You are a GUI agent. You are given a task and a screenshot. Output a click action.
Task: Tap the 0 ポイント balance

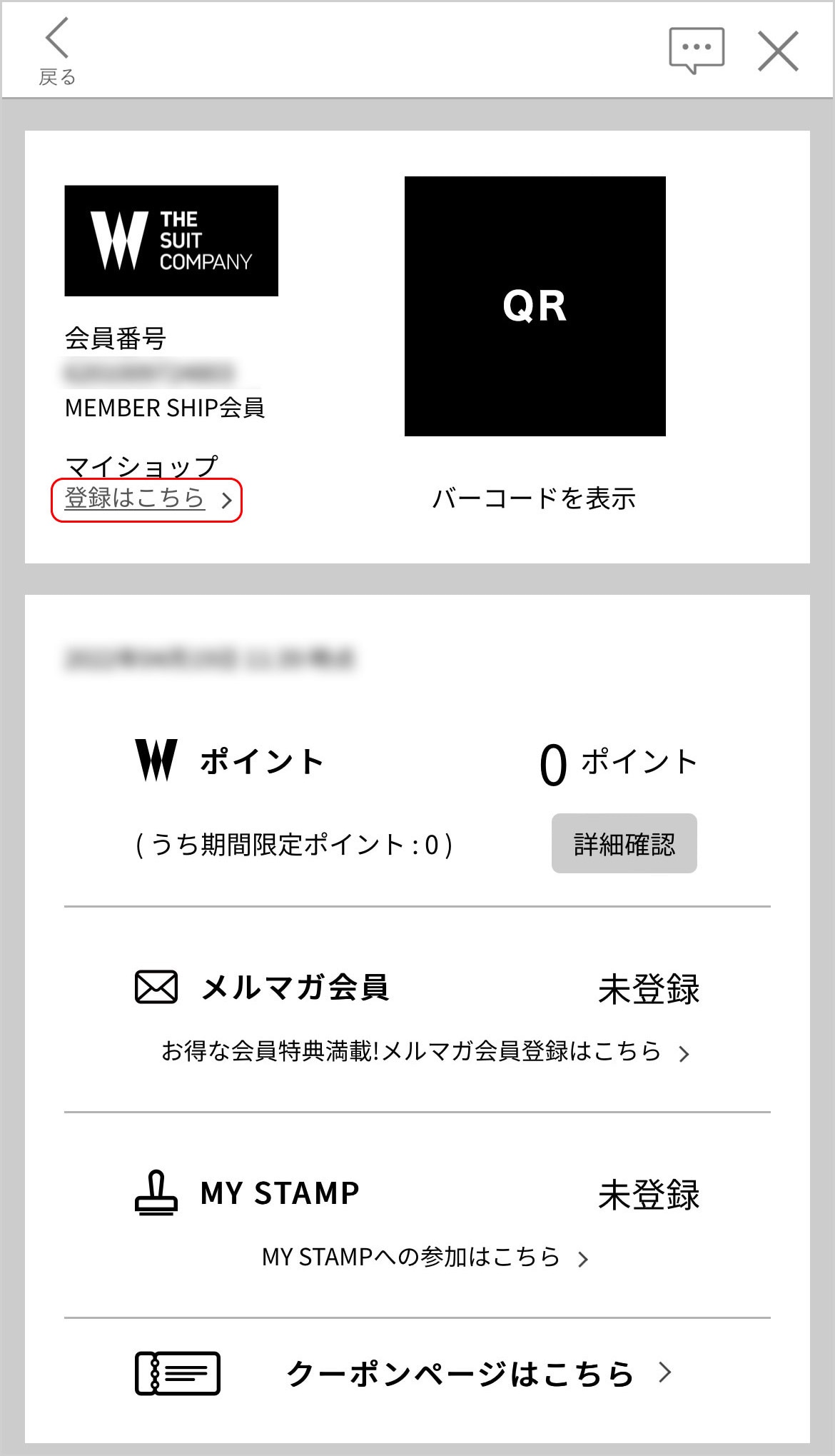618,763
